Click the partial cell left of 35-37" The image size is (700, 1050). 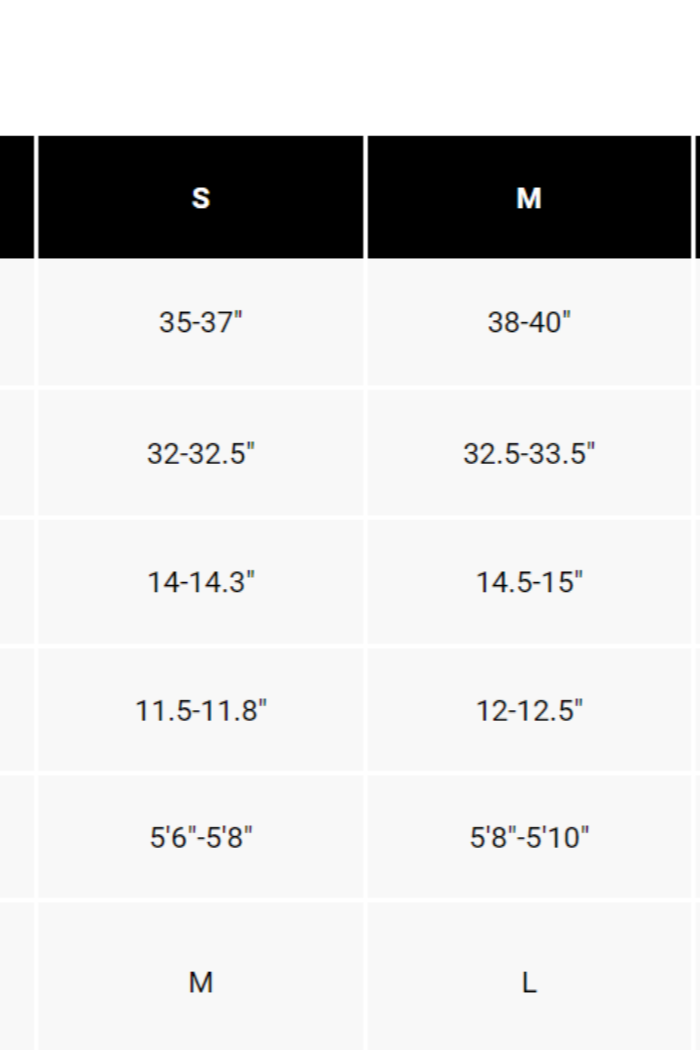(16, 323)
